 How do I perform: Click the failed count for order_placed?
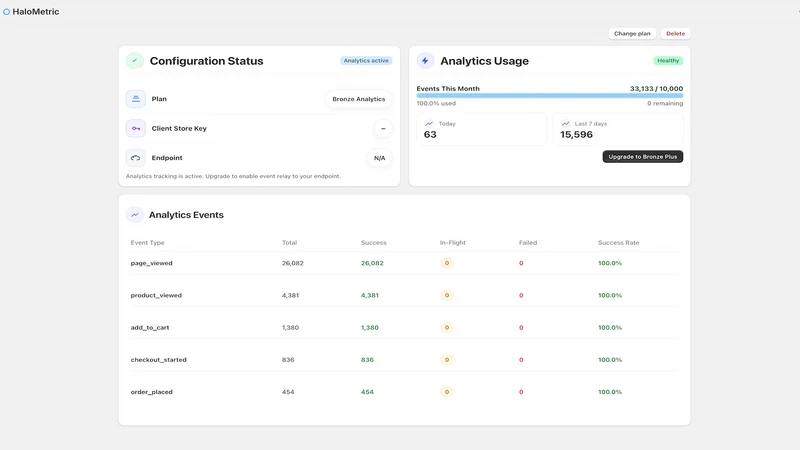[521, 392]
